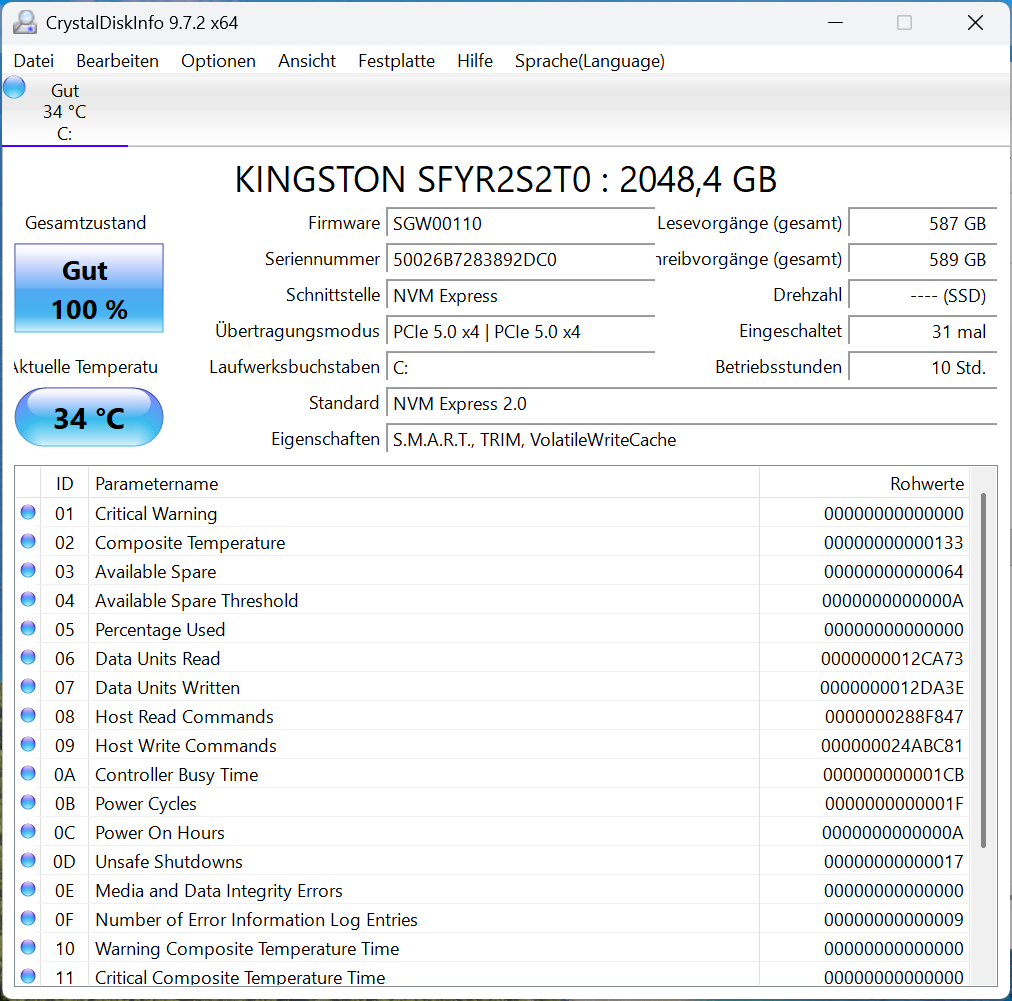This screenshot has height=1001, width=1012.
Task: Click the status orb for Warning Composite Temperature Time
Action: (28, 947)
